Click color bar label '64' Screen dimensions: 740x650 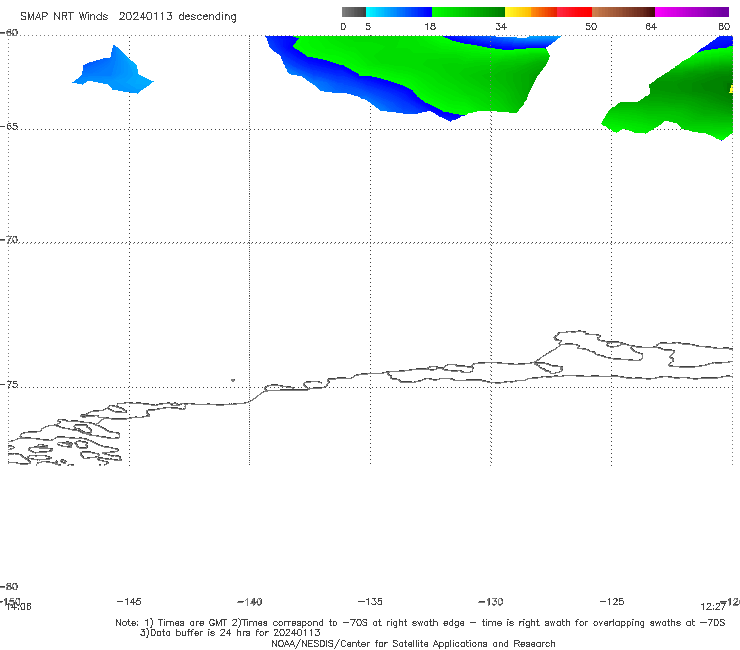pyautogui.click(x=651, y=27)
